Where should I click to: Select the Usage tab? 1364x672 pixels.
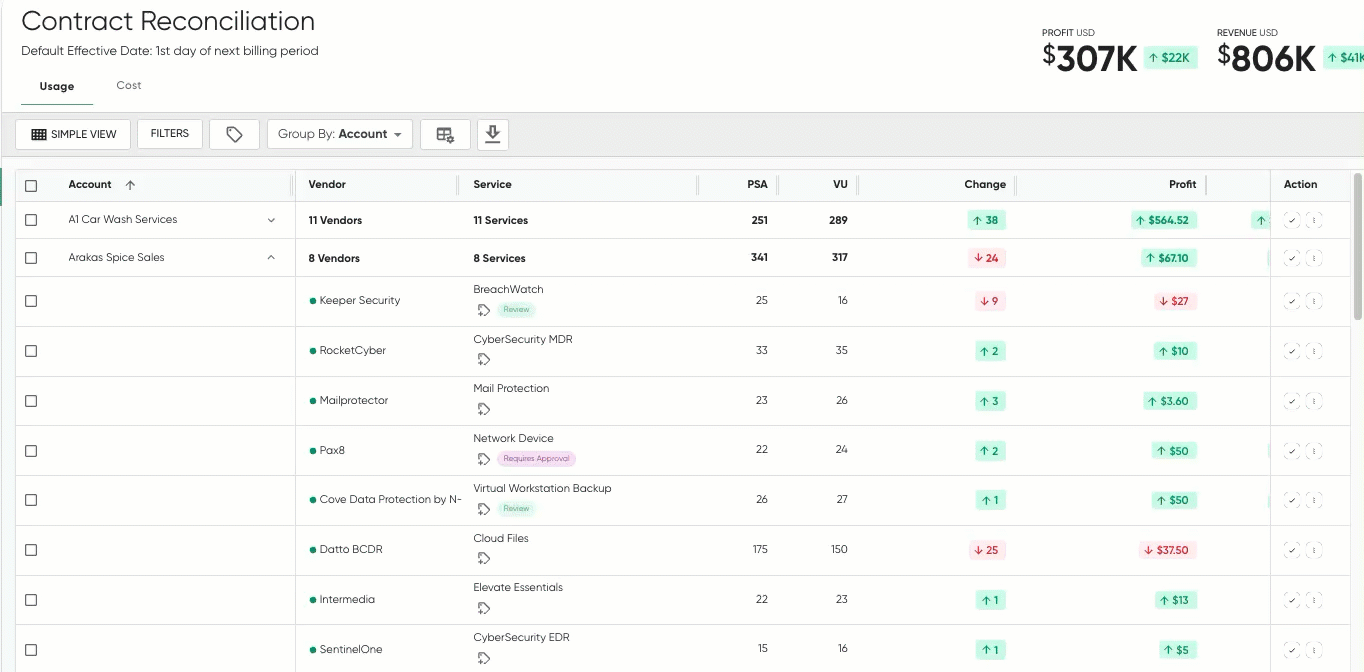57,87
